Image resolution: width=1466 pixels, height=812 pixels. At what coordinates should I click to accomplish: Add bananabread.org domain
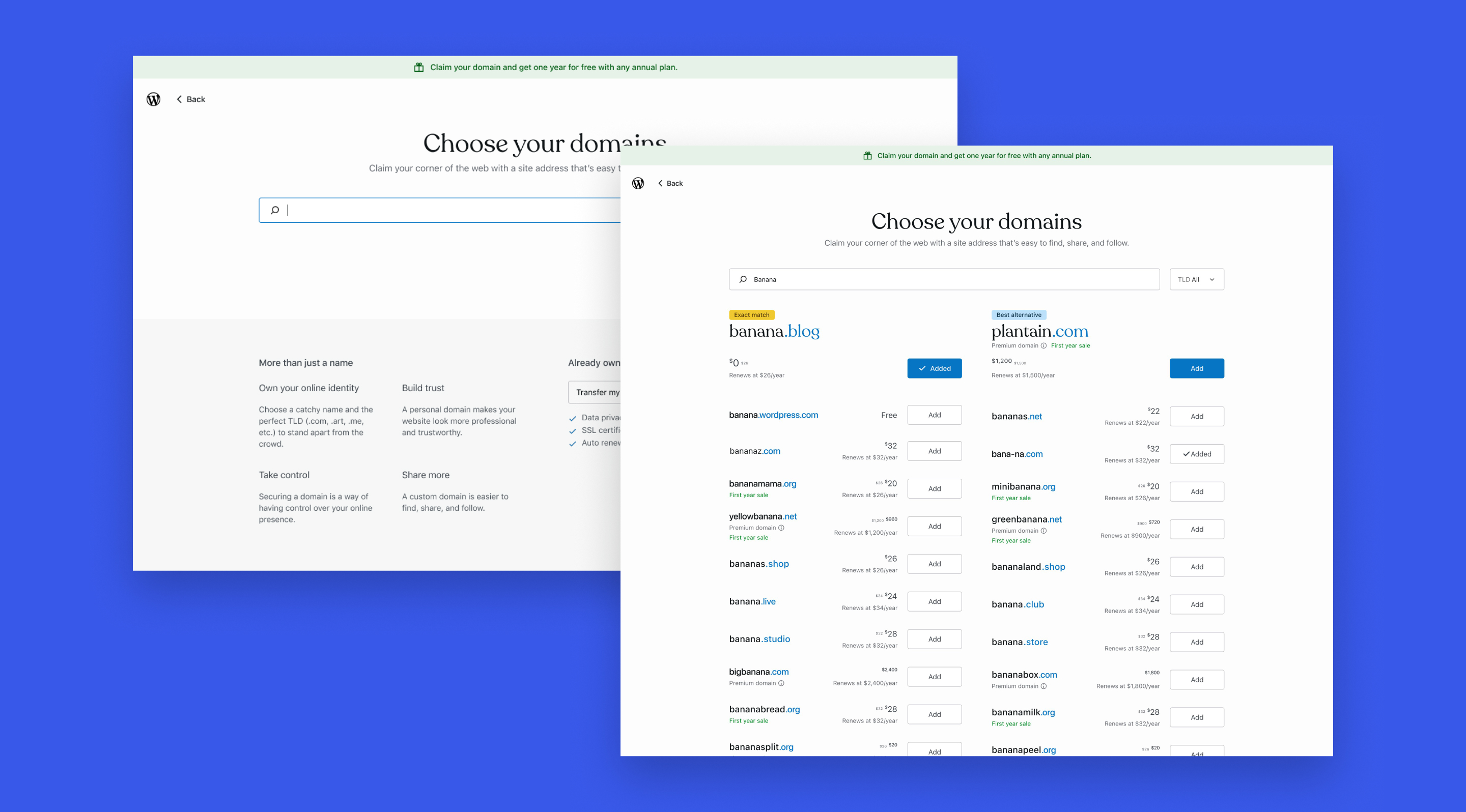(x=934, y=714)
